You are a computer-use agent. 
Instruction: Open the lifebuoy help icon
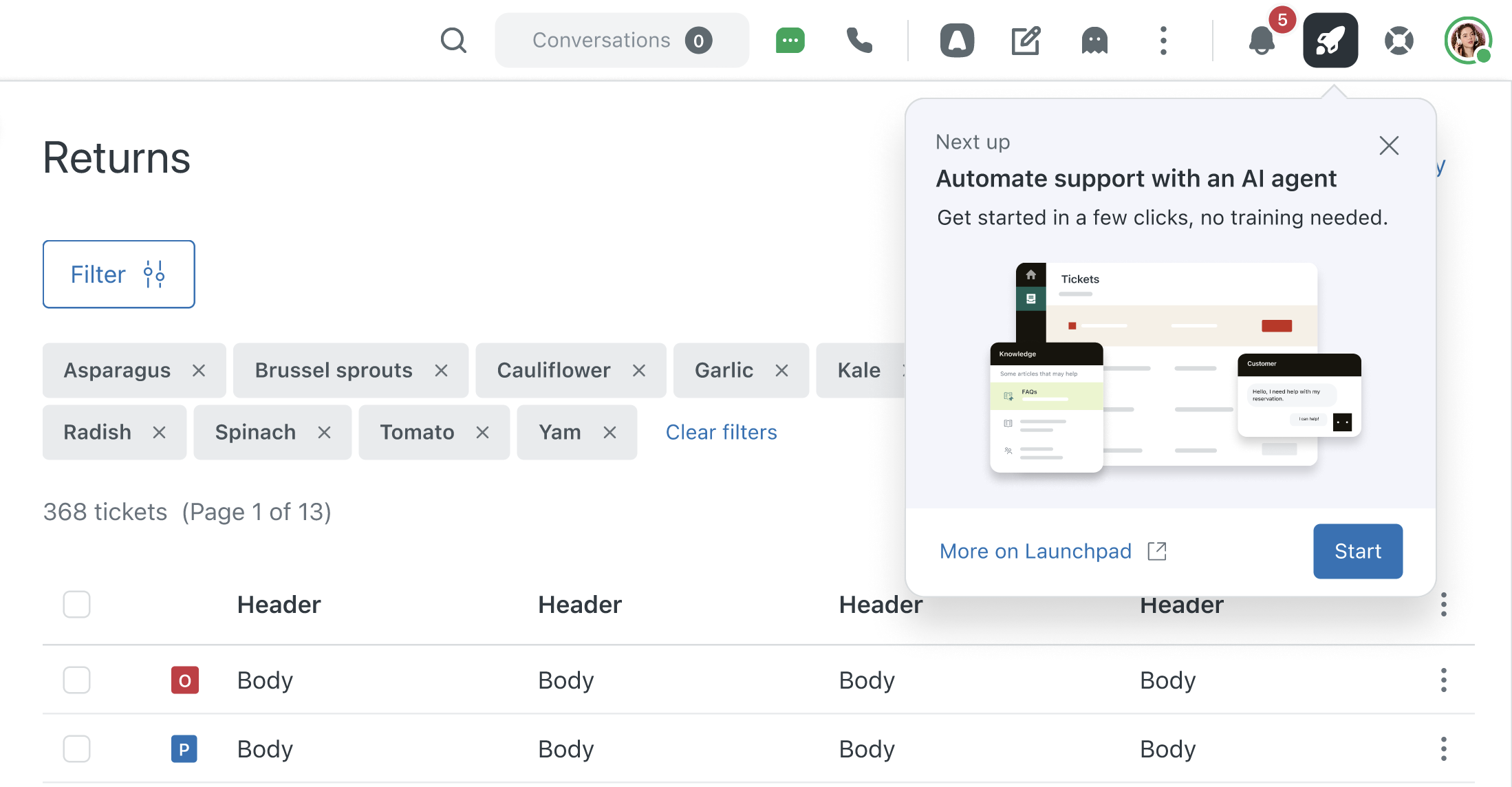pos(1399,41)
